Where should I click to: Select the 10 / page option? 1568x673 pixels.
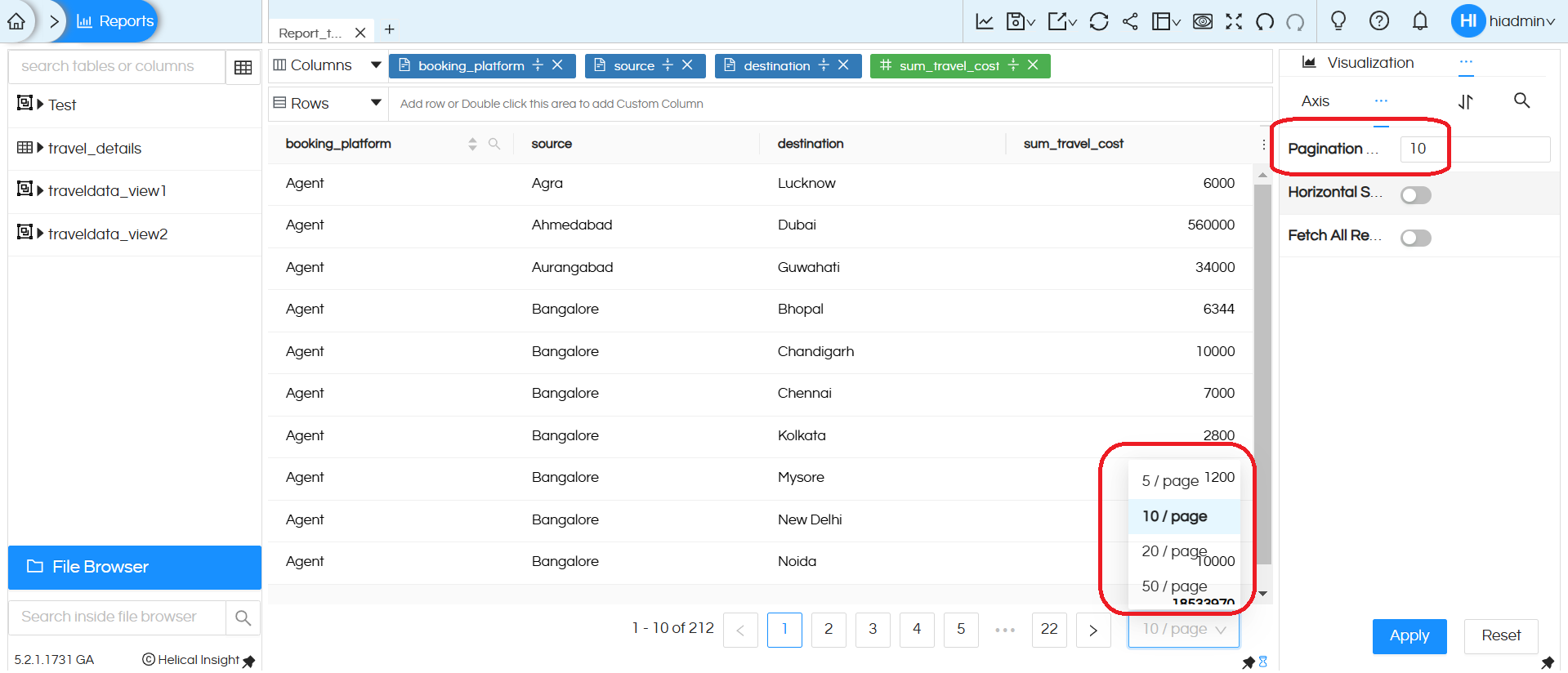1184,516
